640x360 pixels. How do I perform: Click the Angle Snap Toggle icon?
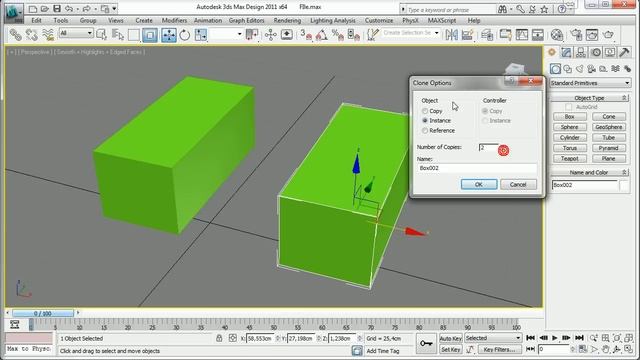(x=322, y=35)
